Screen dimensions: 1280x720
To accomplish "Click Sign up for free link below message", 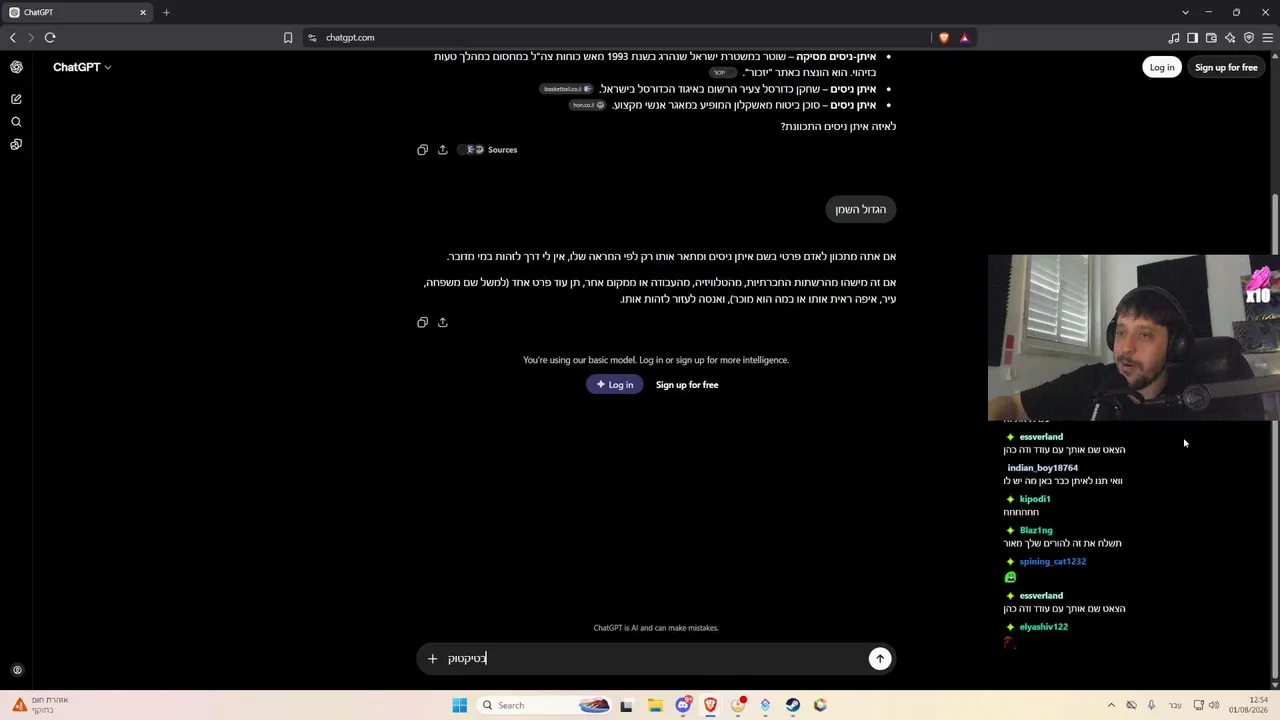I will coord(687,385).
